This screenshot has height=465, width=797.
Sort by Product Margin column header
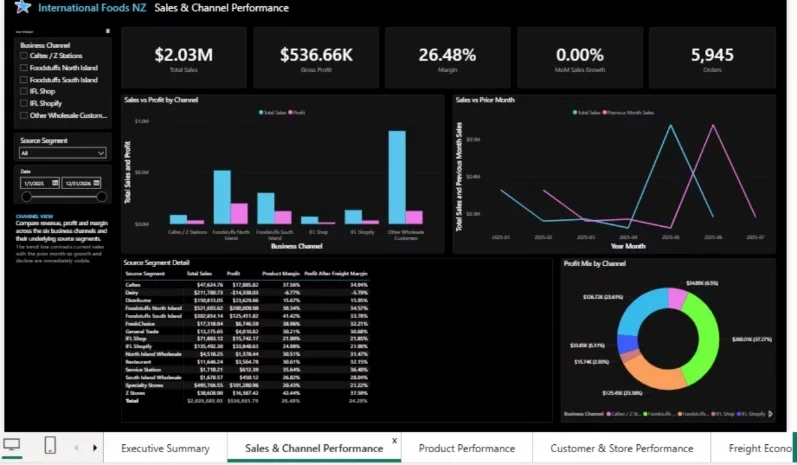(x=281, y=274)
